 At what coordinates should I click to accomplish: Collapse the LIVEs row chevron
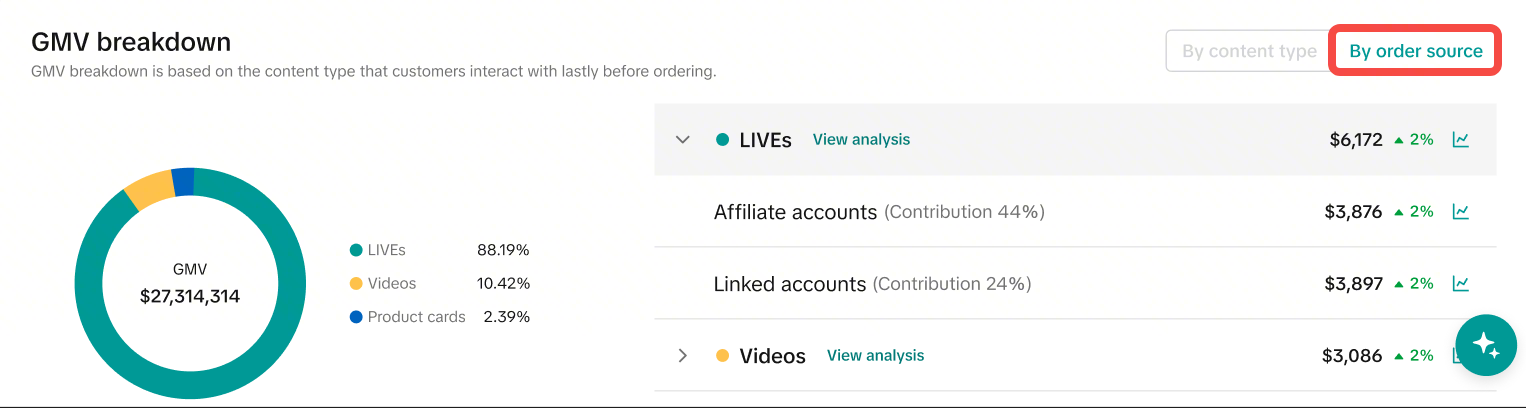tap(683, 140)
